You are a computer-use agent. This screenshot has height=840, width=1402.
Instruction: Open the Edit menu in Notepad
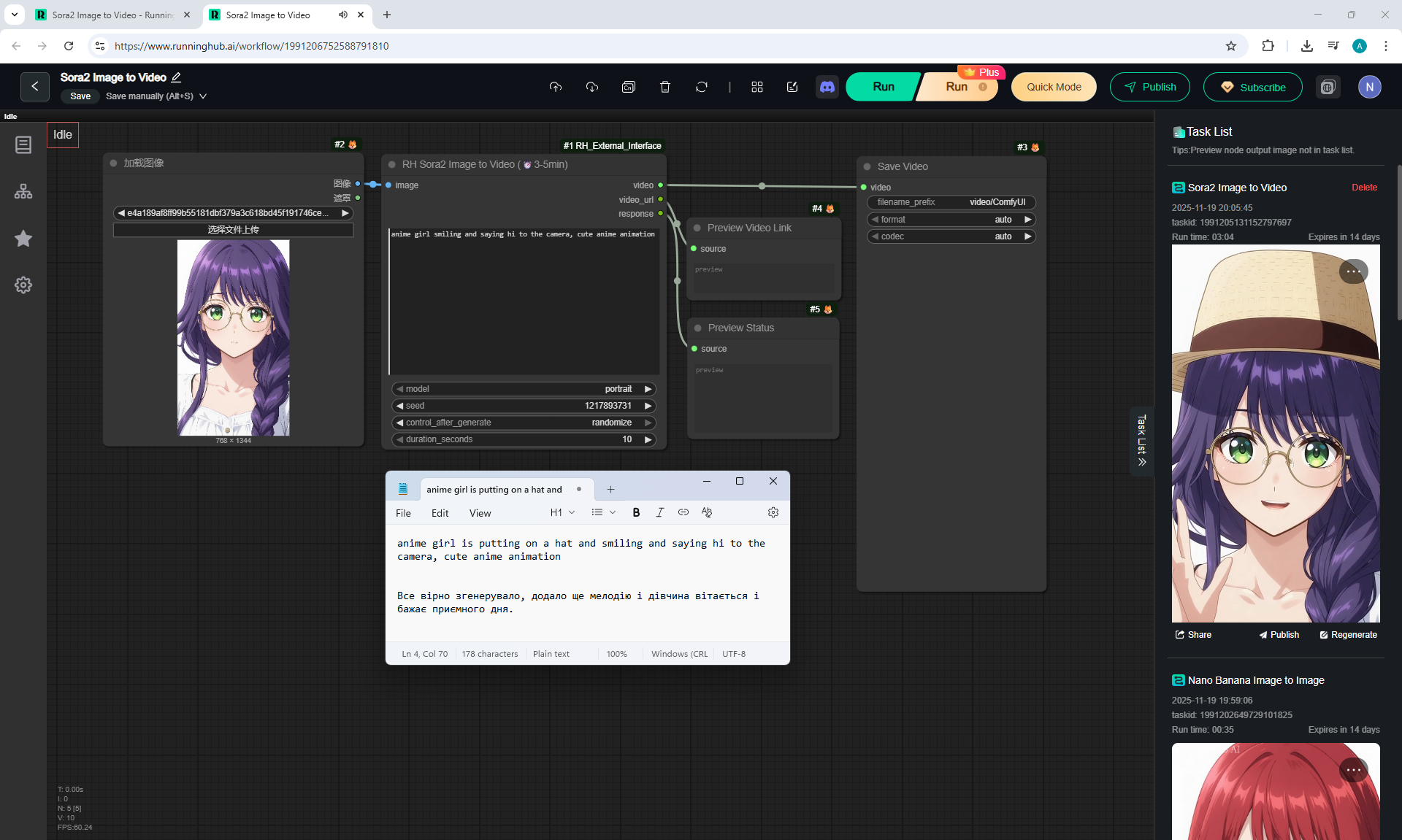[x=440, y=513]
